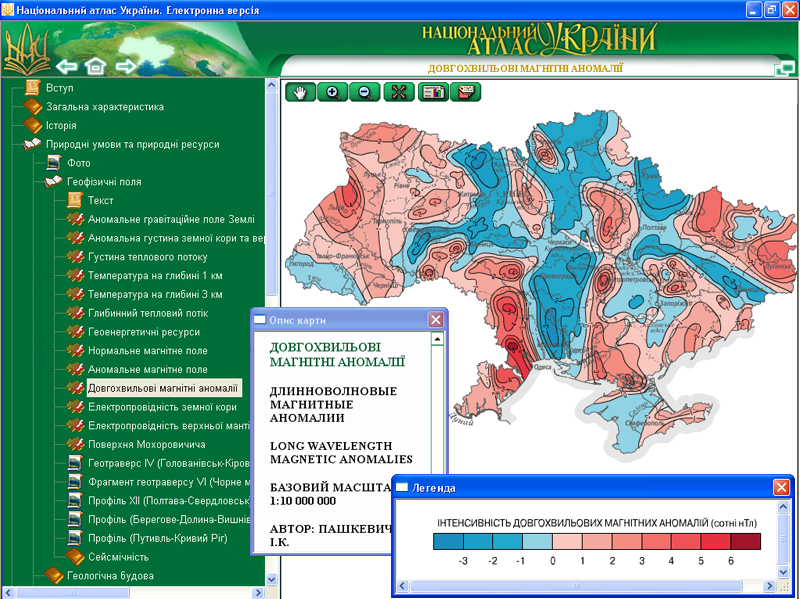Click map icon beside Довгохвильові магнітні аномалії
Viewport: 800px width, 599px height.
pos(75,388)
